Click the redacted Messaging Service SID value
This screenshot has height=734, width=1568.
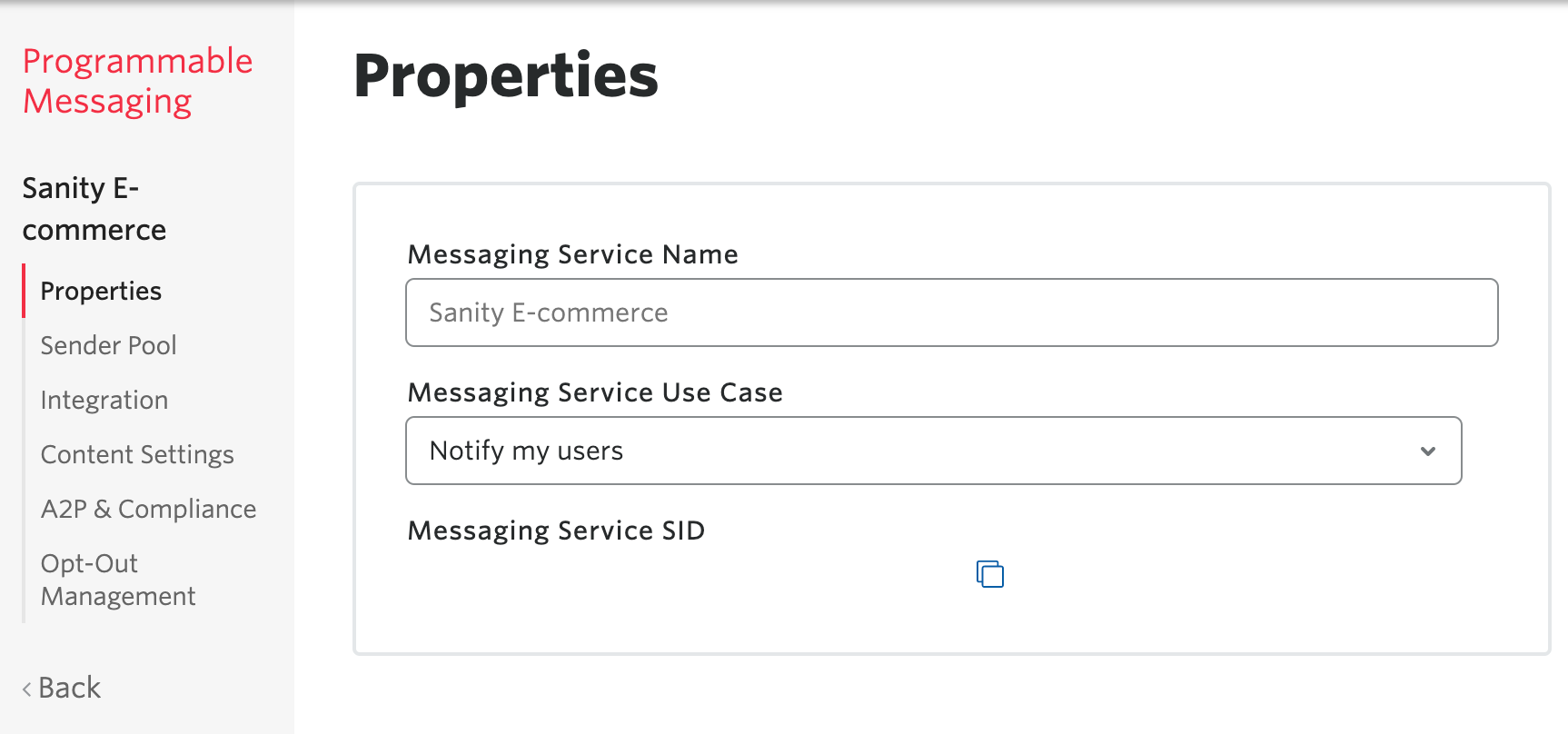tap(679, 574)
